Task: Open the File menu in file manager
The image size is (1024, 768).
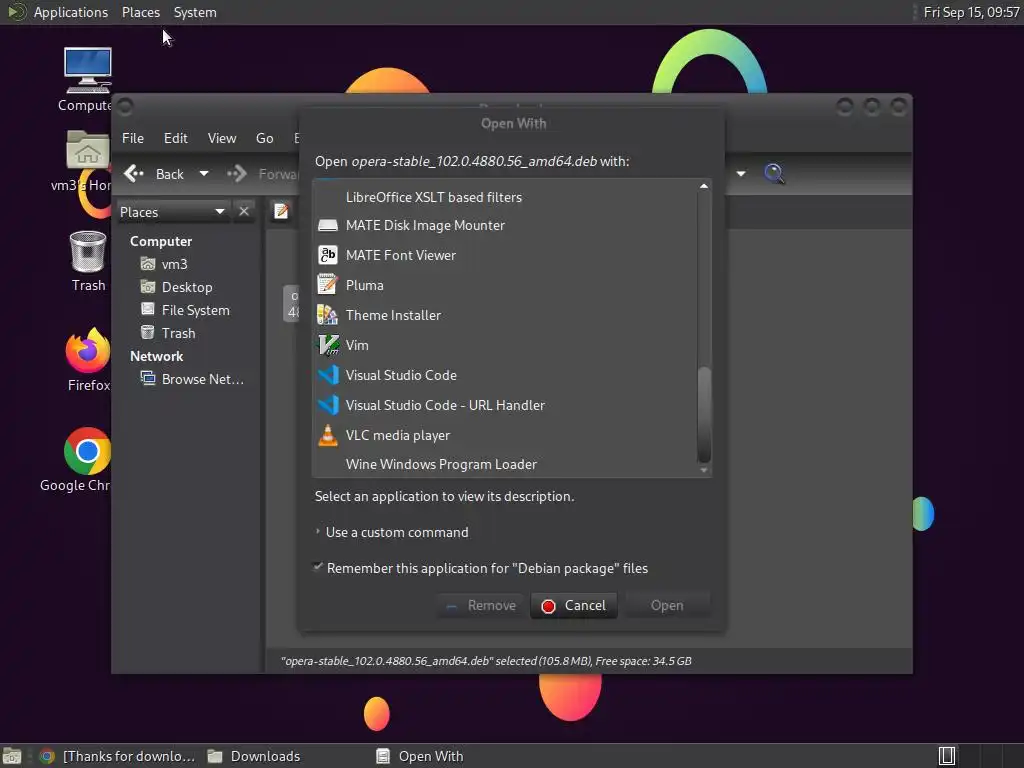Action: 133,138
